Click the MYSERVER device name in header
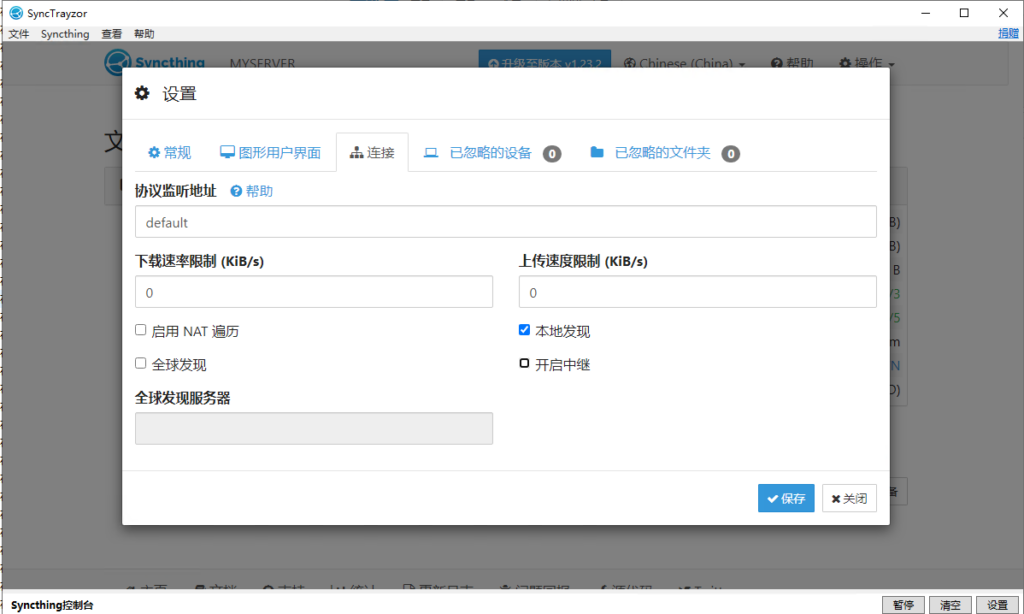 pyautogui.click(x=263, y=63)
